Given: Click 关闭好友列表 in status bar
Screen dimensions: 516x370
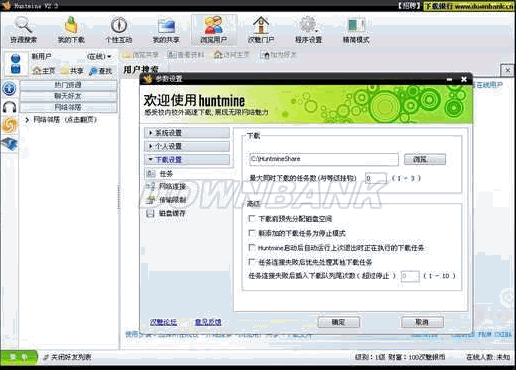Looking at the screenshot, I should coord(68,357).
